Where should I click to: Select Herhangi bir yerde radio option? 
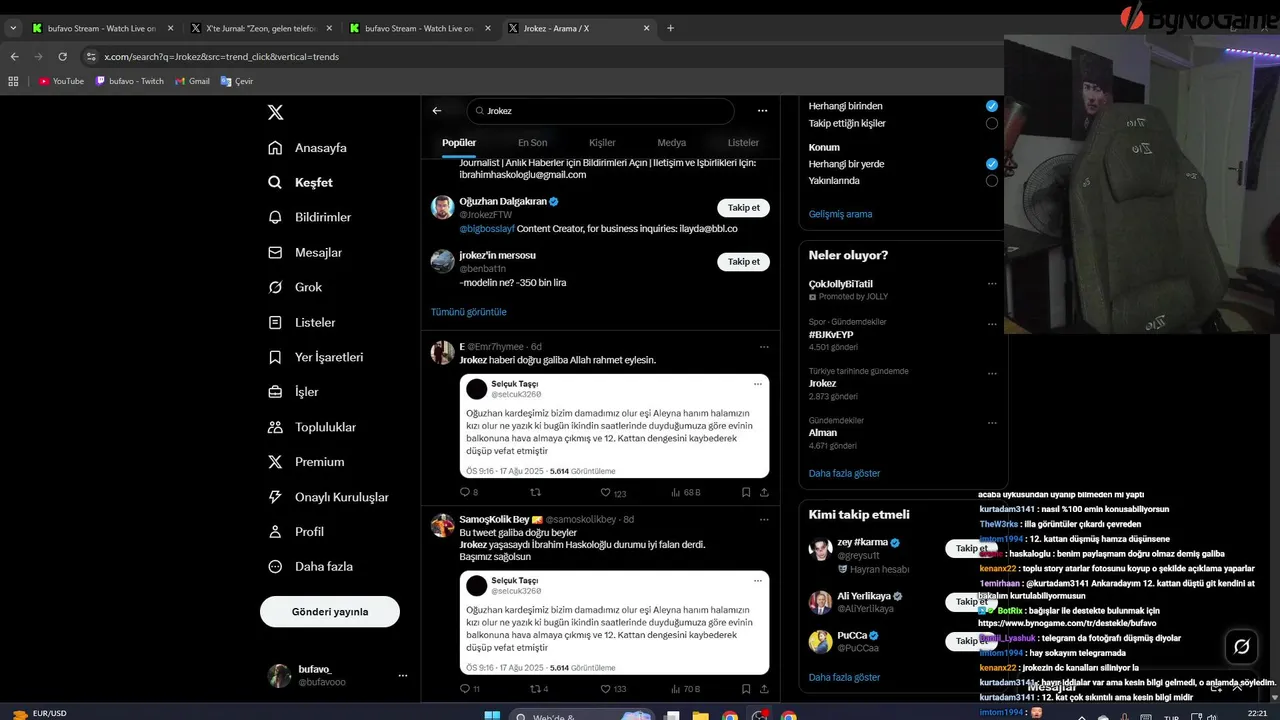pos(992,164)
